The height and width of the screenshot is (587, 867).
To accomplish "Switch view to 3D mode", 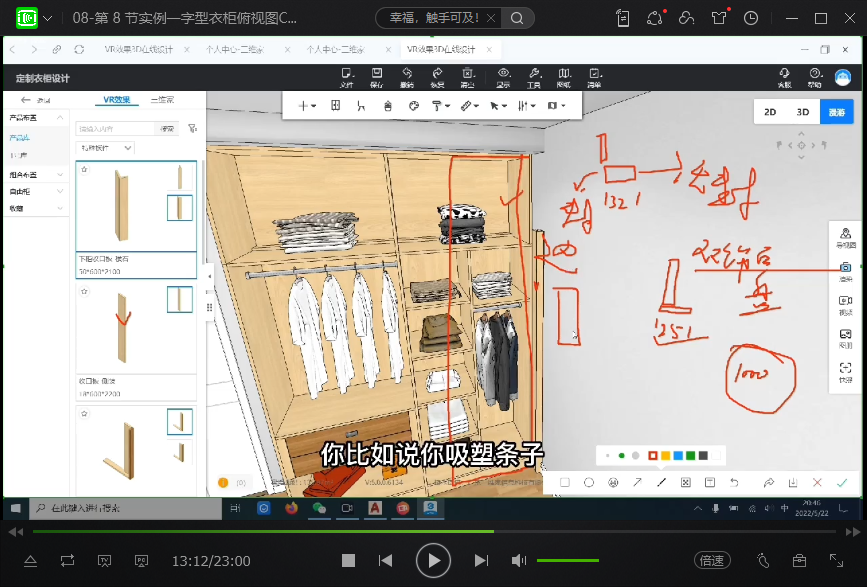I will (803, 112).
